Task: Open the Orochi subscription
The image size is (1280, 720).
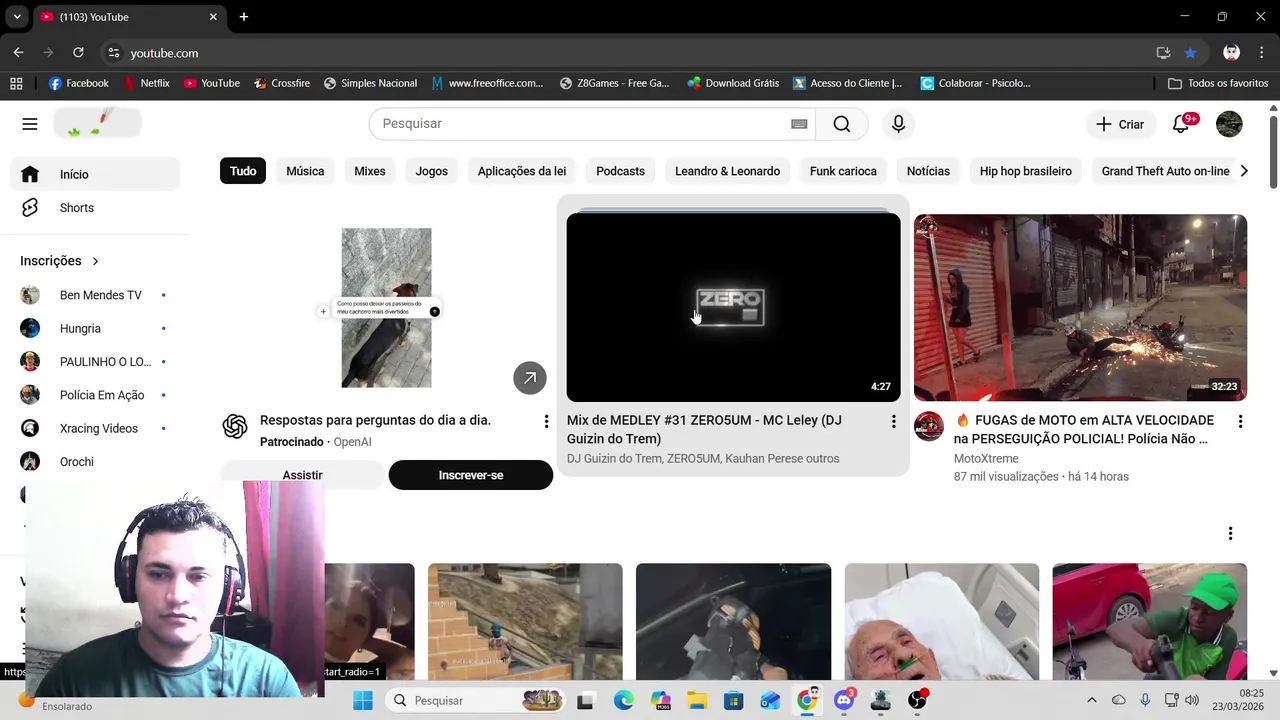Action: pos(95,462)
